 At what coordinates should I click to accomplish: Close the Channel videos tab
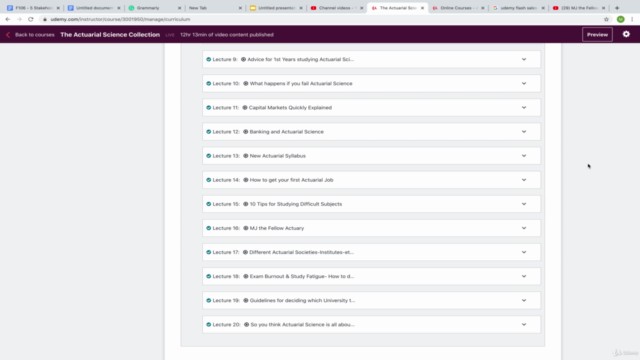(x=361, y=8)
